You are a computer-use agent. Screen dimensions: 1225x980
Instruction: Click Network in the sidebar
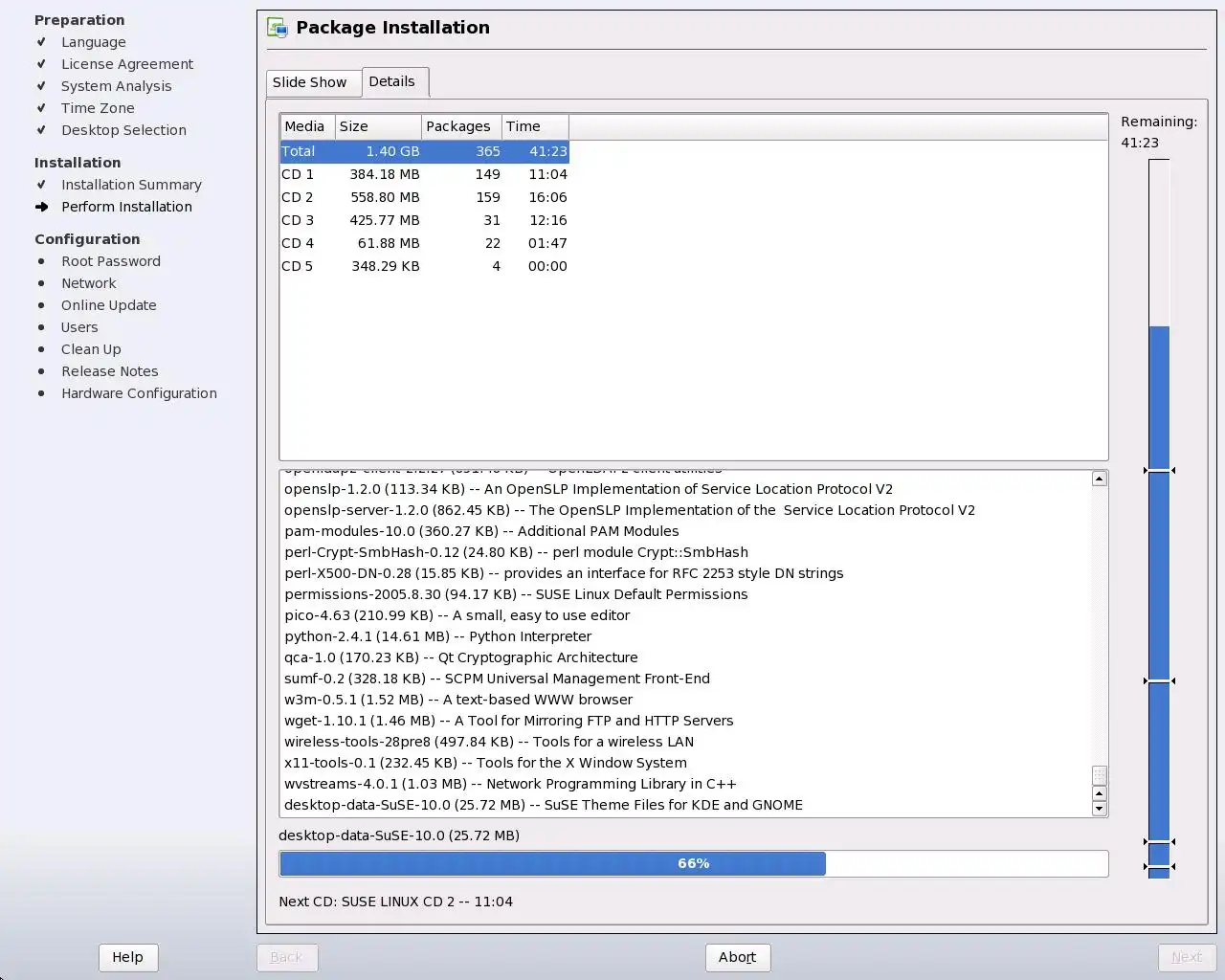(x=89, y=283)
